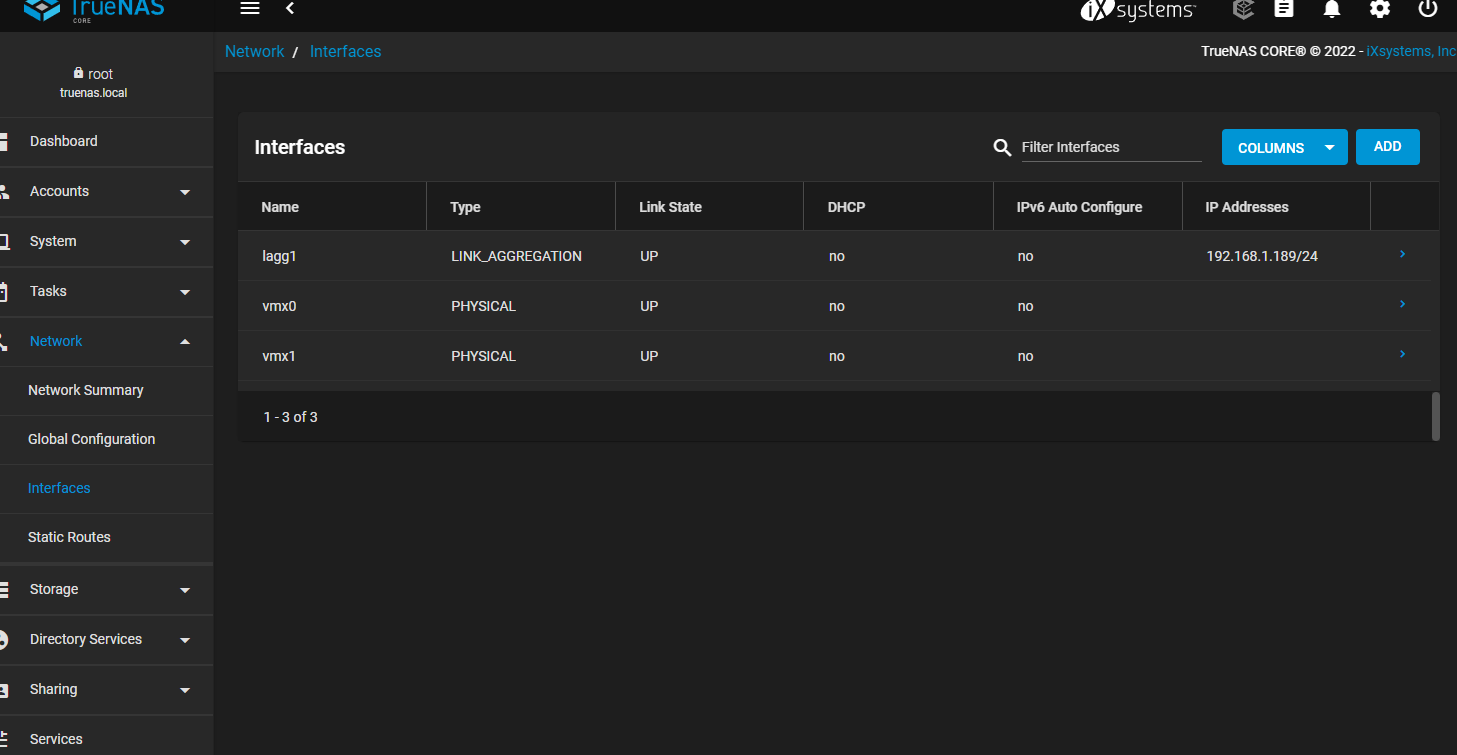Expand the lagg1 row details chevron
The image size is (1457, 755).
(x=1402, y=254)
